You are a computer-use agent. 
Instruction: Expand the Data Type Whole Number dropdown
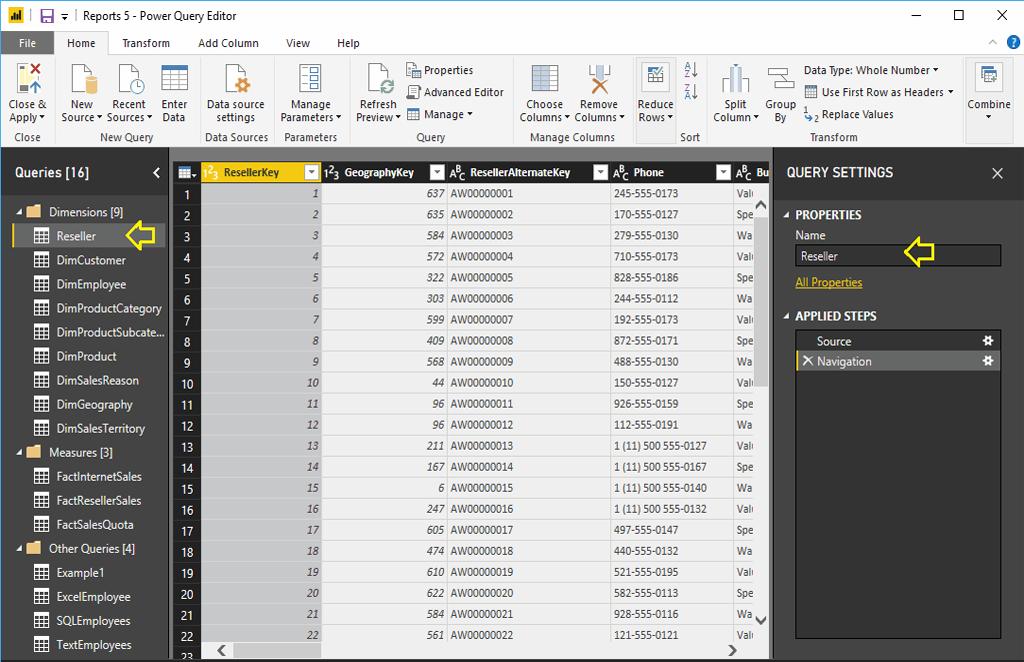(x=871, y=70)
